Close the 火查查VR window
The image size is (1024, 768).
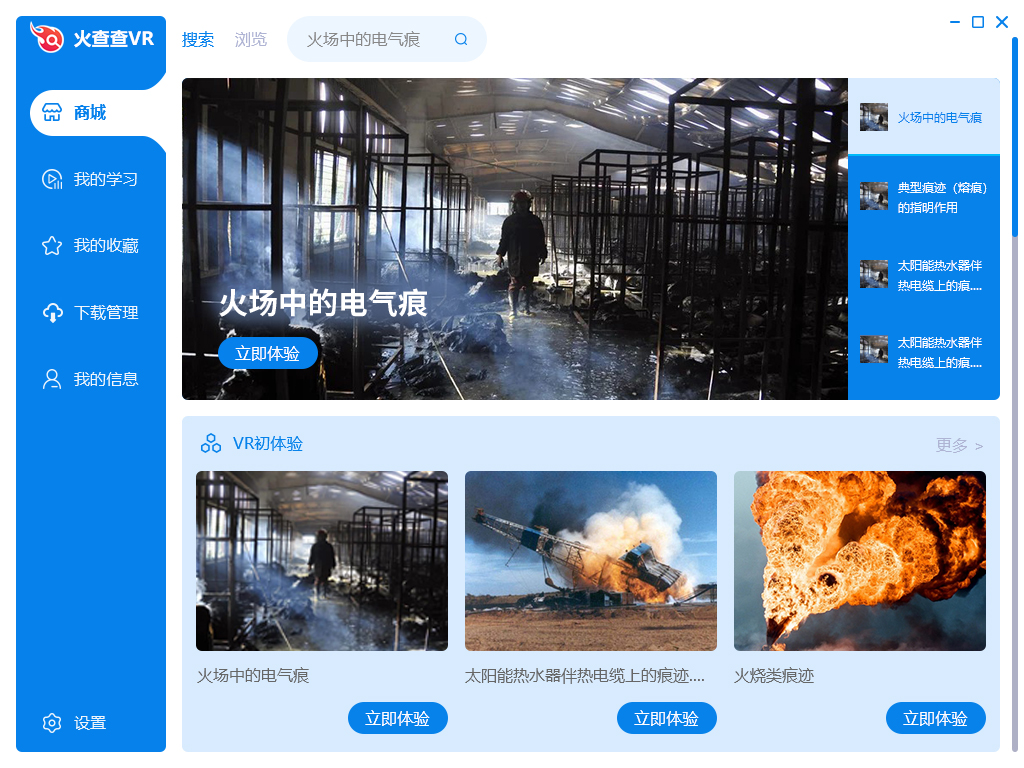click(1002, 22)
